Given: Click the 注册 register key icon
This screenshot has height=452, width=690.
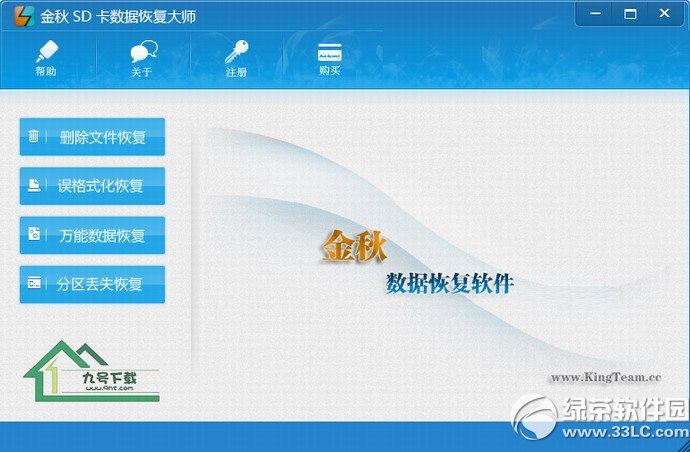Looking at the screenshot, I should pyautogui.click(x=237, y=58).
